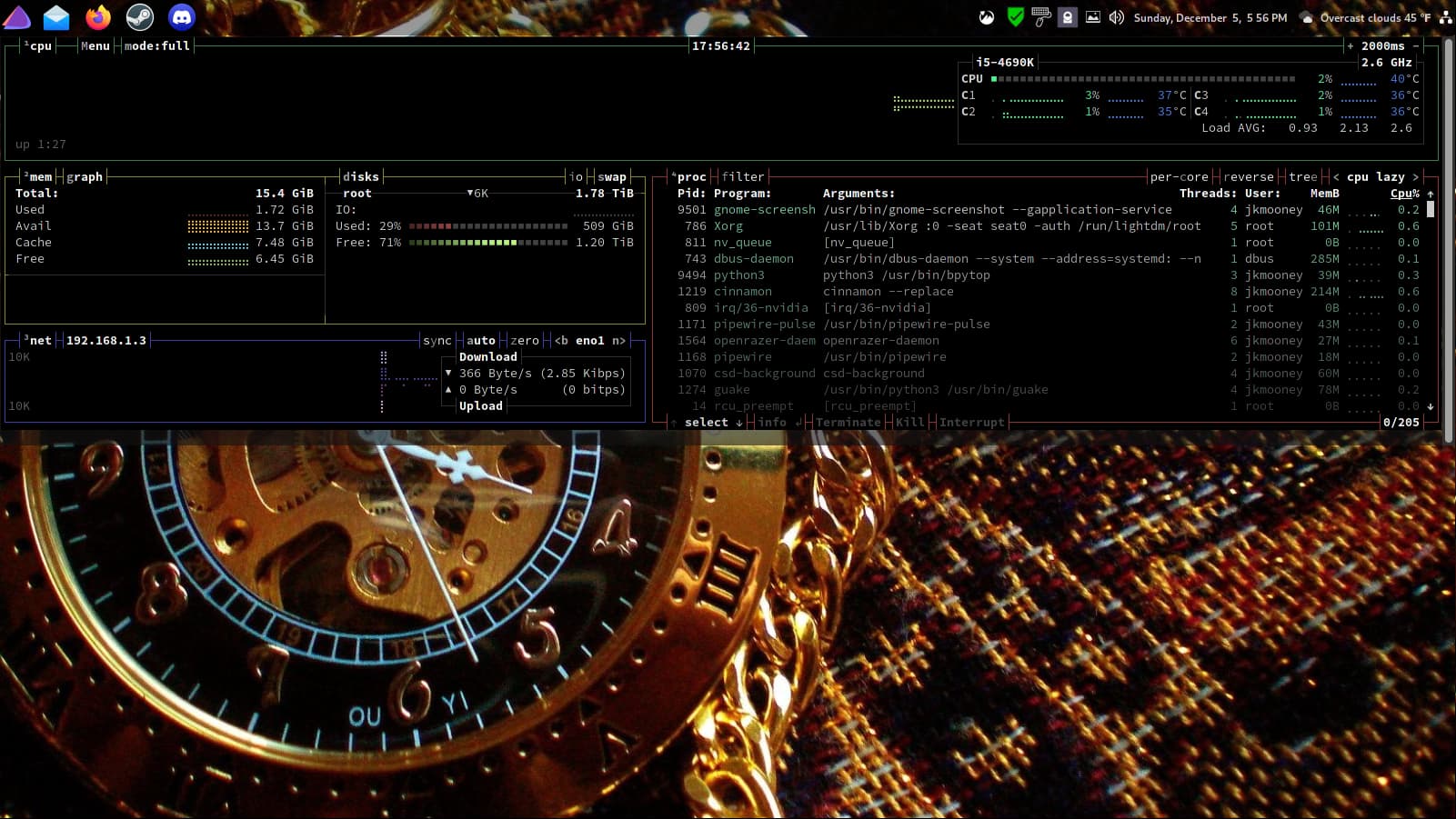The image size is (1456, 819).
Task: Toggle the net box label
Action: [38, 340]
